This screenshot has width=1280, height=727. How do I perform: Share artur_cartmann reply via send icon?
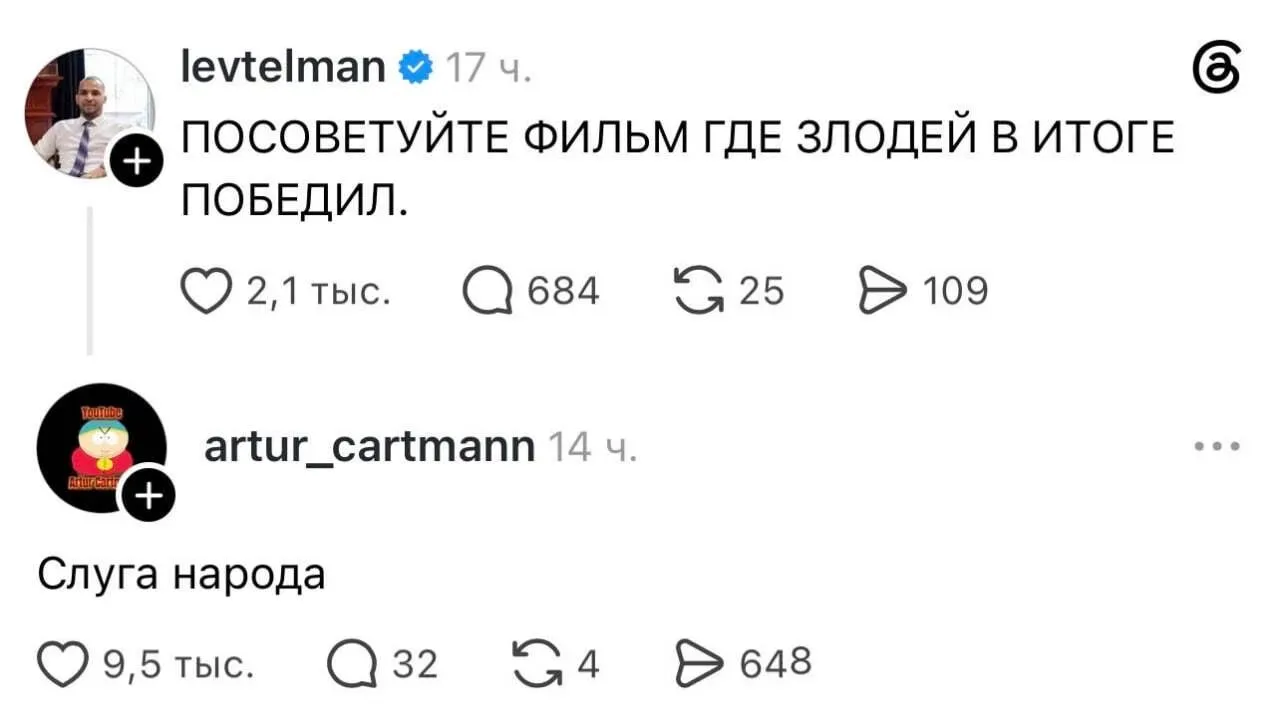tap(698, 663)
